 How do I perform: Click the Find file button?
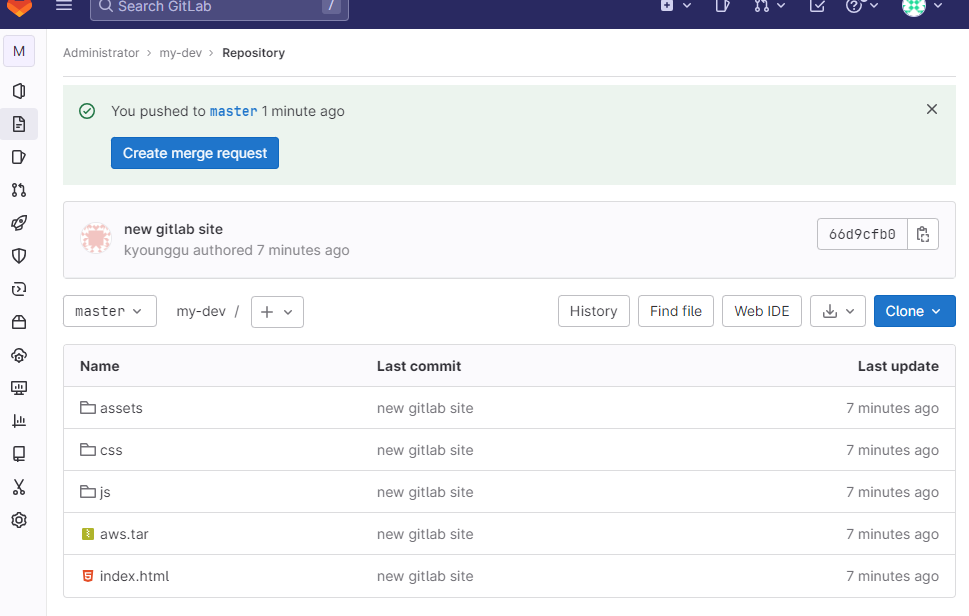coord(675,311)
